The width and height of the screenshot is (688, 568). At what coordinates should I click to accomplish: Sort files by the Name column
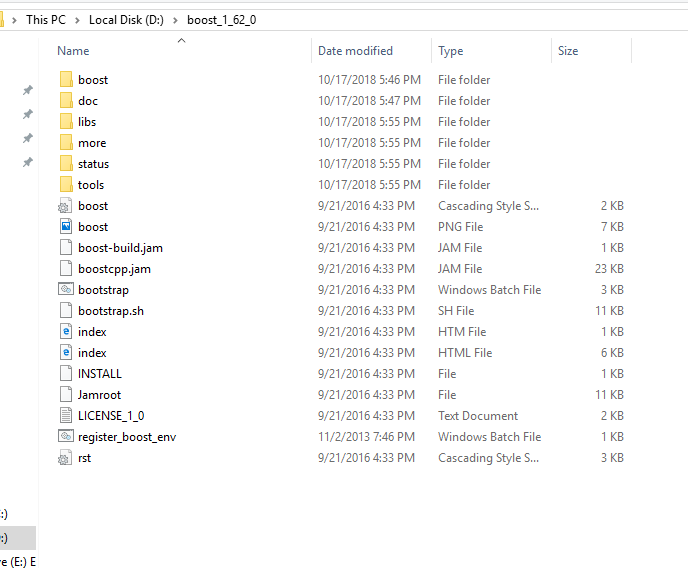coord(73,51)
